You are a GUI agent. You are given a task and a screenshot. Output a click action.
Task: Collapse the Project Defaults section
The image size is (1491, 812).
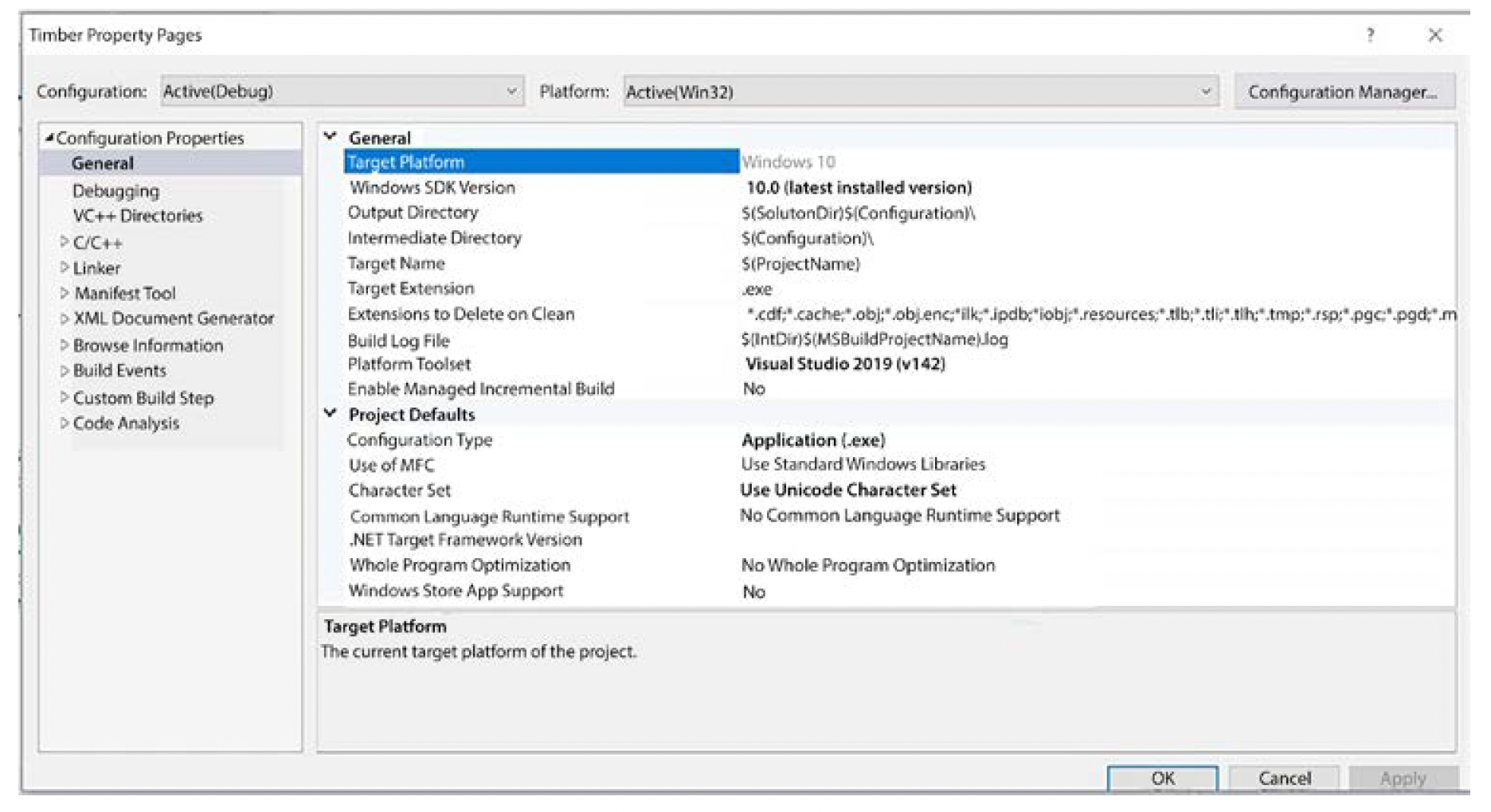point(331,413)
